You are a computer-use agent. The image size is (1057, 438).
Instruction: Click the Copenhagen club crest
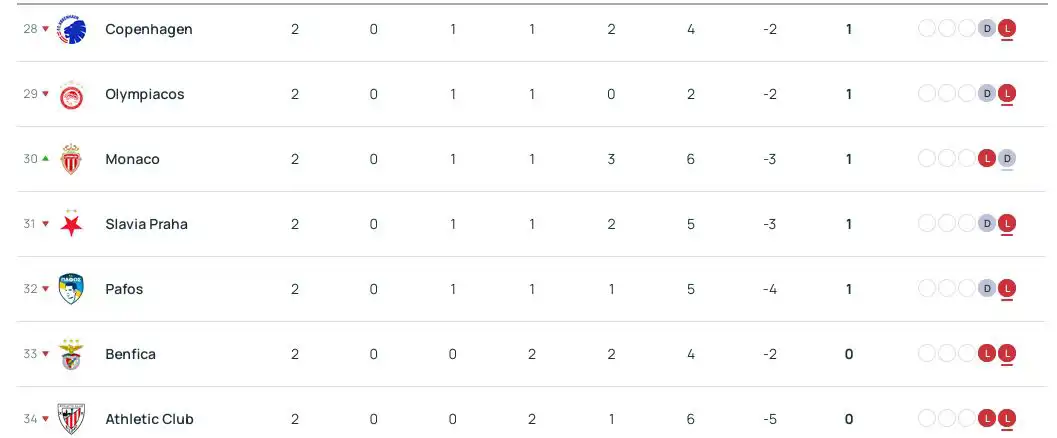[x=71, y=29]
